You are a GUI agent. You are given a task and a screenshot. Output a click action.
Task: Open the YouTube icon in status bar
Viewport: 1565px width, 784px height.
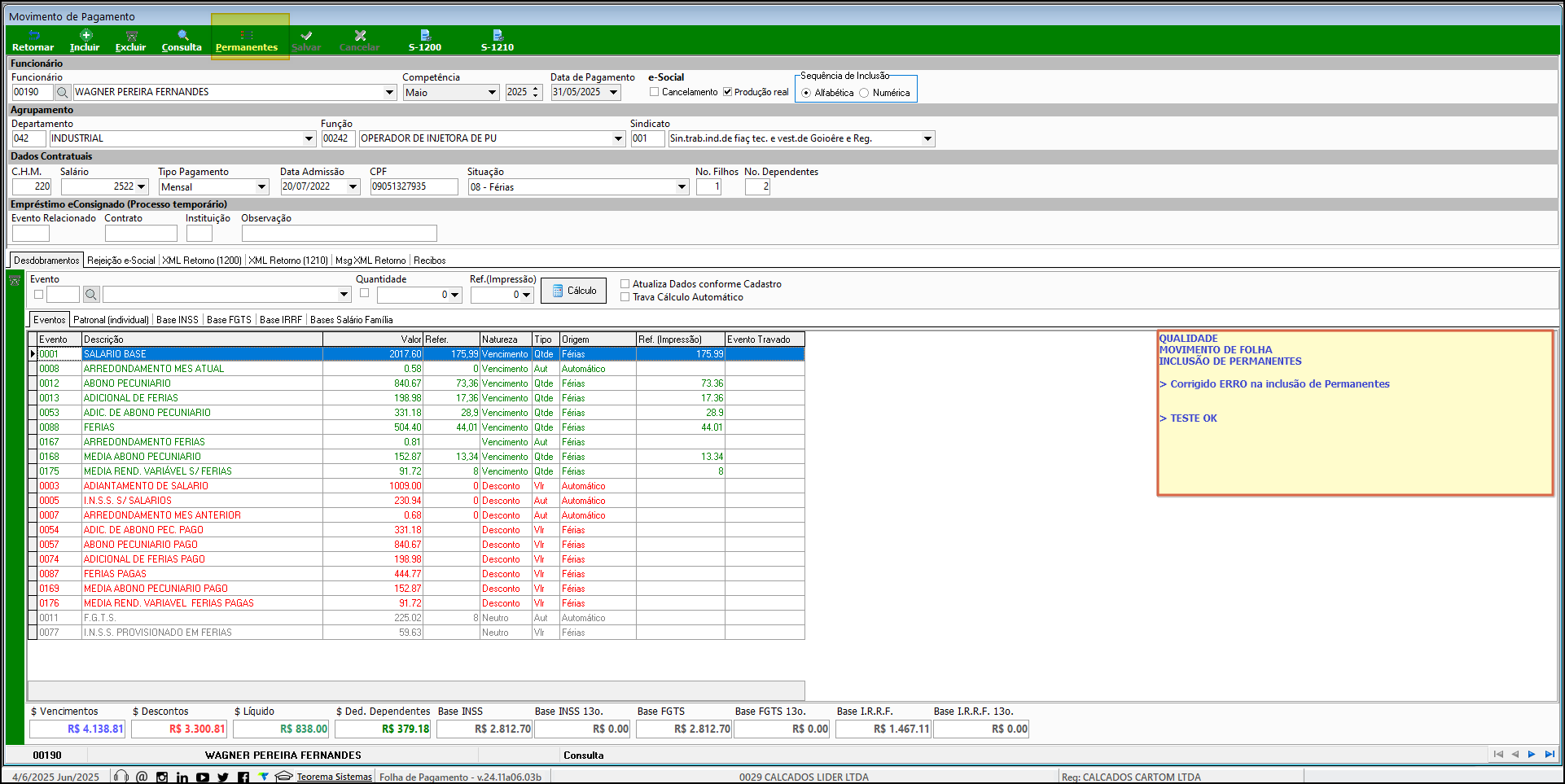click(203, 777)
